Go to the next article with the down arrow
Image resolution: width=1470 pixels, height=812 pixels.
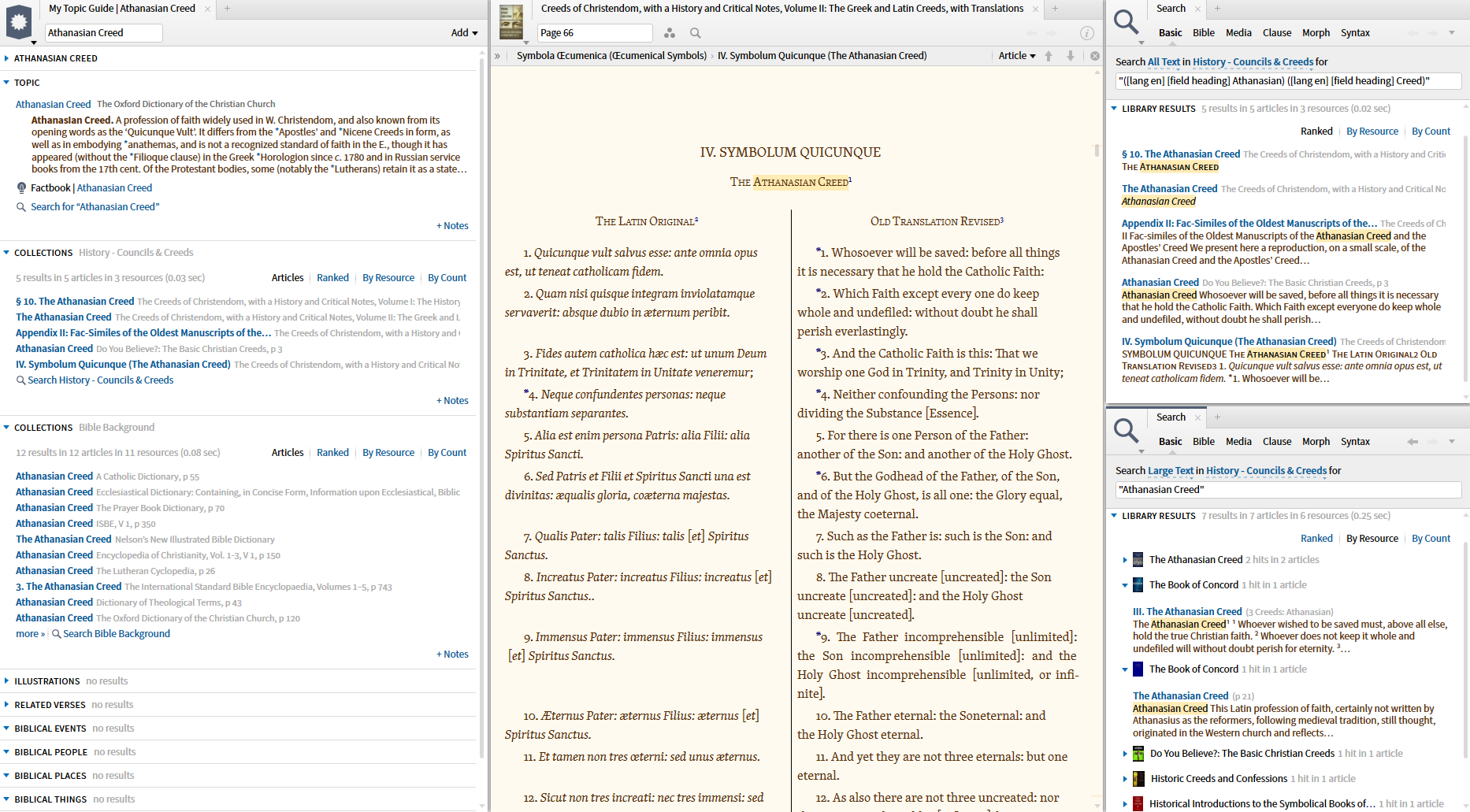click(1071, 56)
